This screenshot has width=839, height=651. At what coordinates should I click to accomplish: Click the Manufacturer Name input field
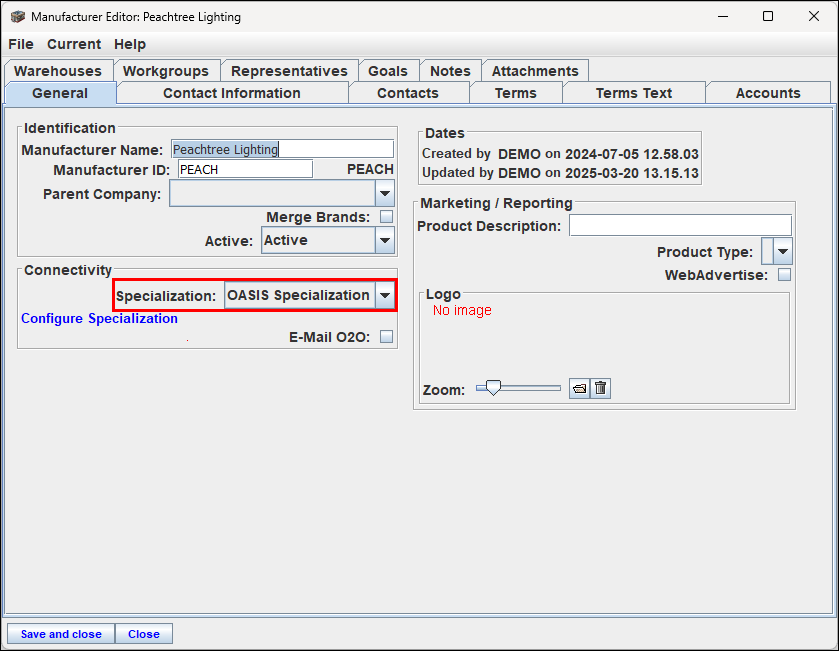click(283, 149)
